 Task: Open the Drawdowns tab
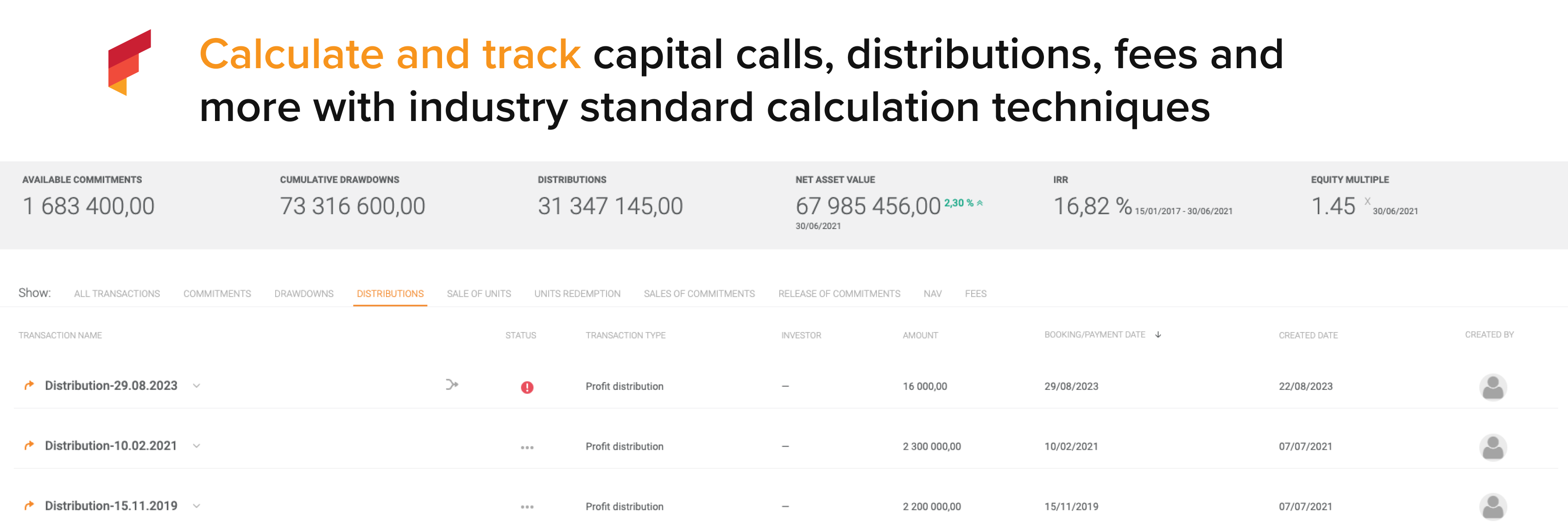pyautogui.click(x=304, y=293)
